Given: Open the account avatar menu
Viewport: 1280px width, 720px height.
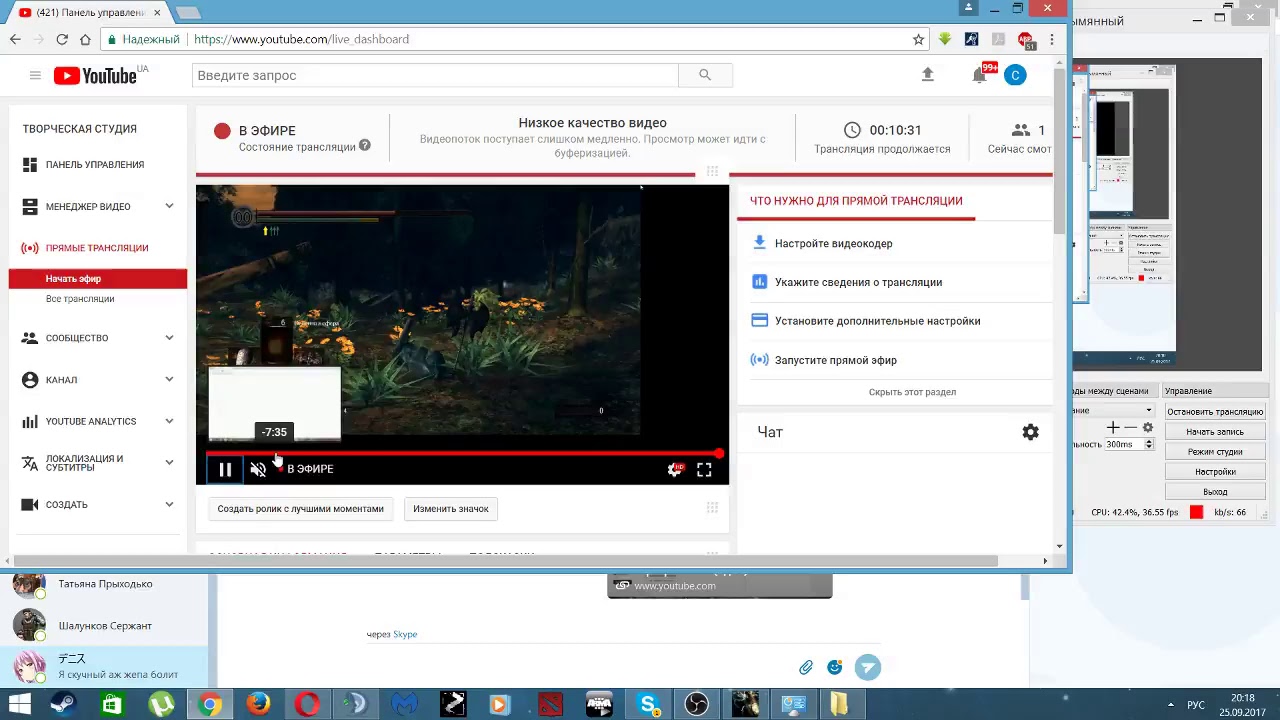Looking at the screenshot, I should (x=1015, y=75).
